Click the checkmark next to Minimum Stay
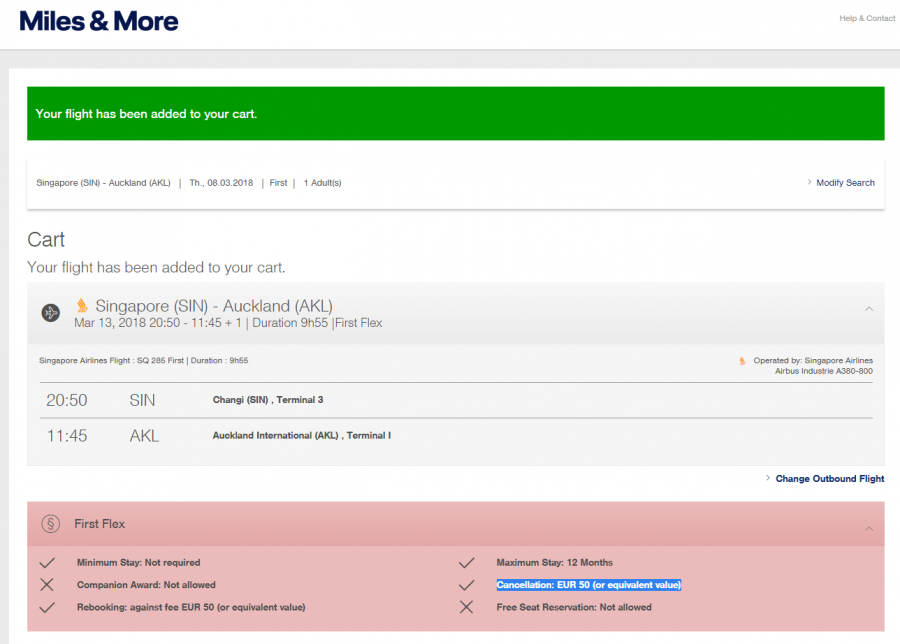900x644 pixels. tap(47, 562)
